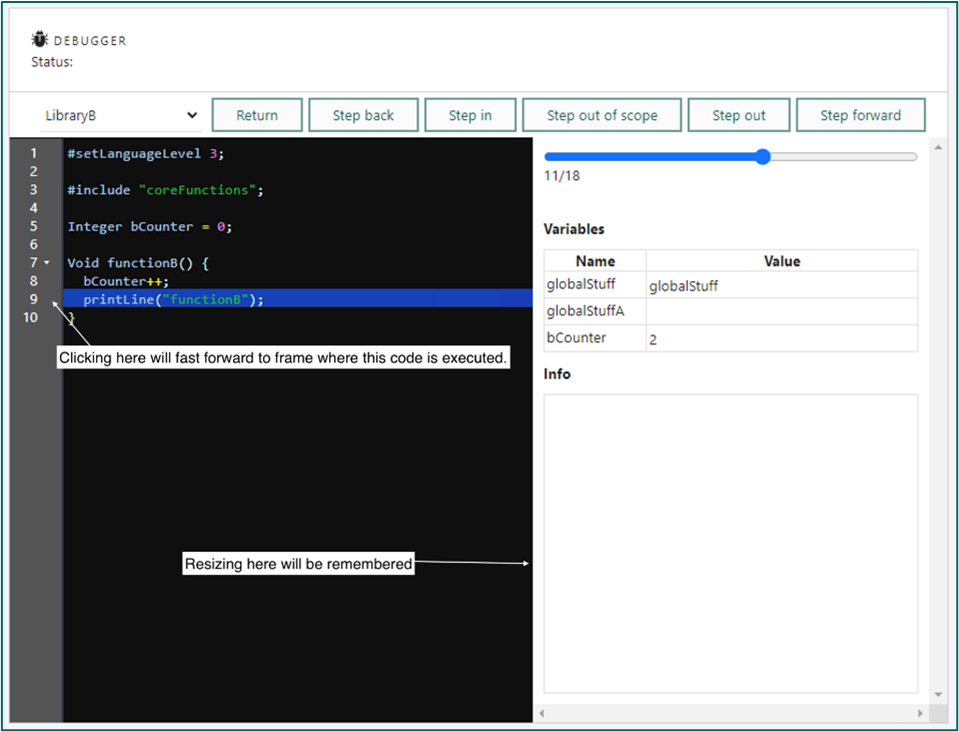Click line number 1 in the gutter
The width and height of the screenshot is (959, 732).
pos(34,153)
